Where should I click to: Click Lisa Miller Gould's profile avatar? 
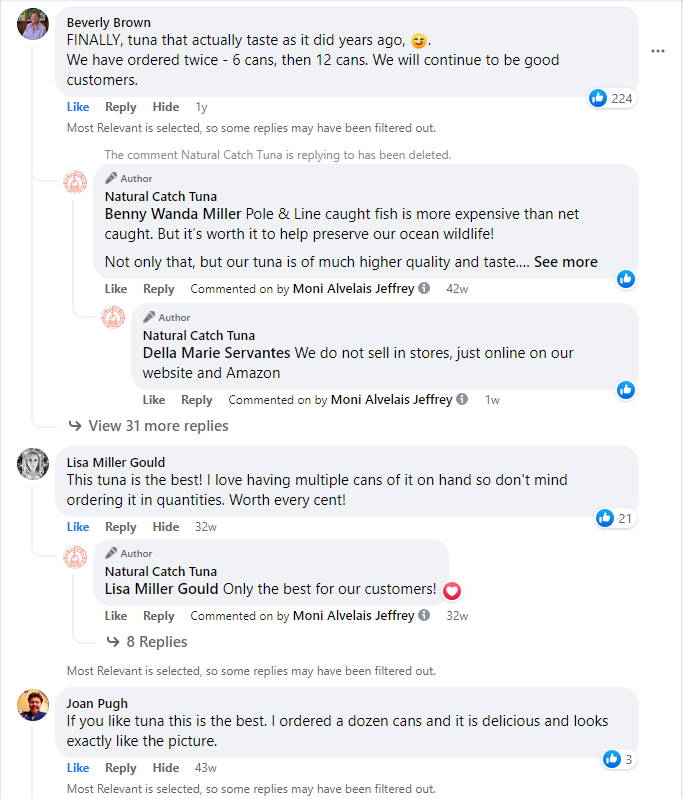[x=33, y=464]
